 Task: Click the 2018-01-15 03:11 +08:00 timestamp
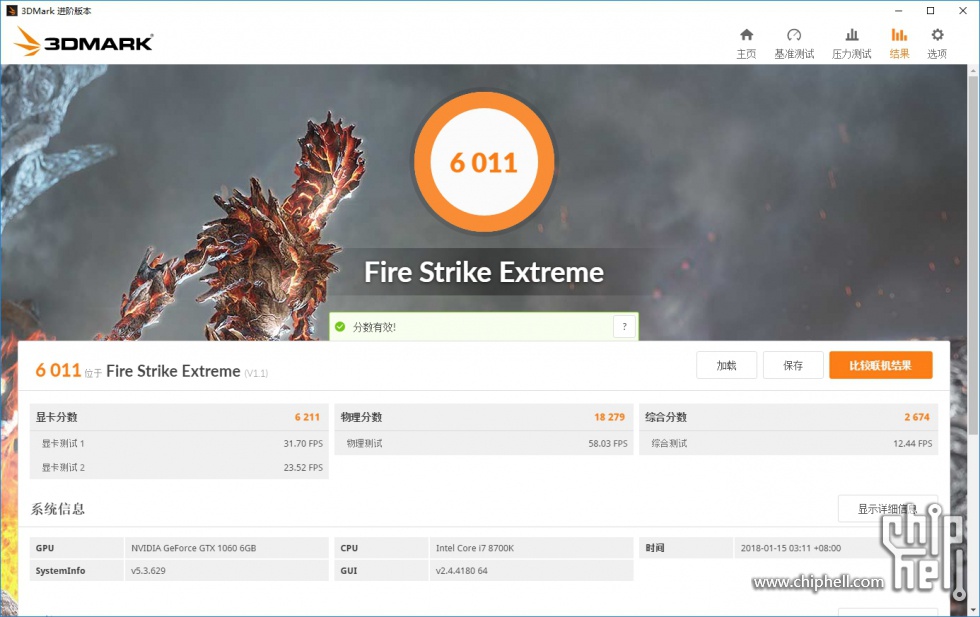(x=791, y=548)
